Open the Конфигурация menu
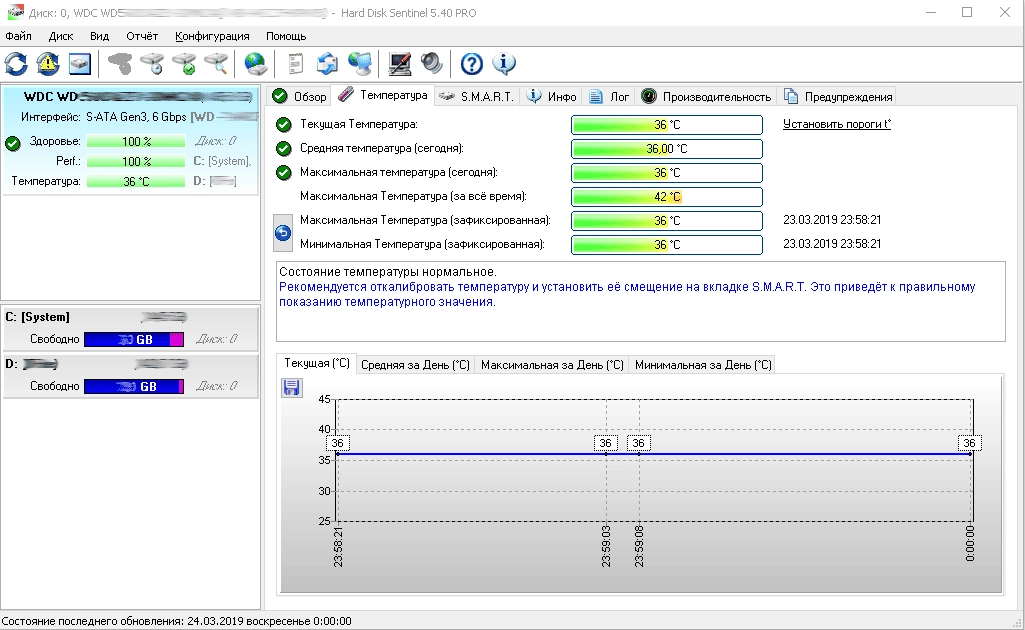Image resolution: width=1025 pixels, height=630 pixels. tap(212, 36)
